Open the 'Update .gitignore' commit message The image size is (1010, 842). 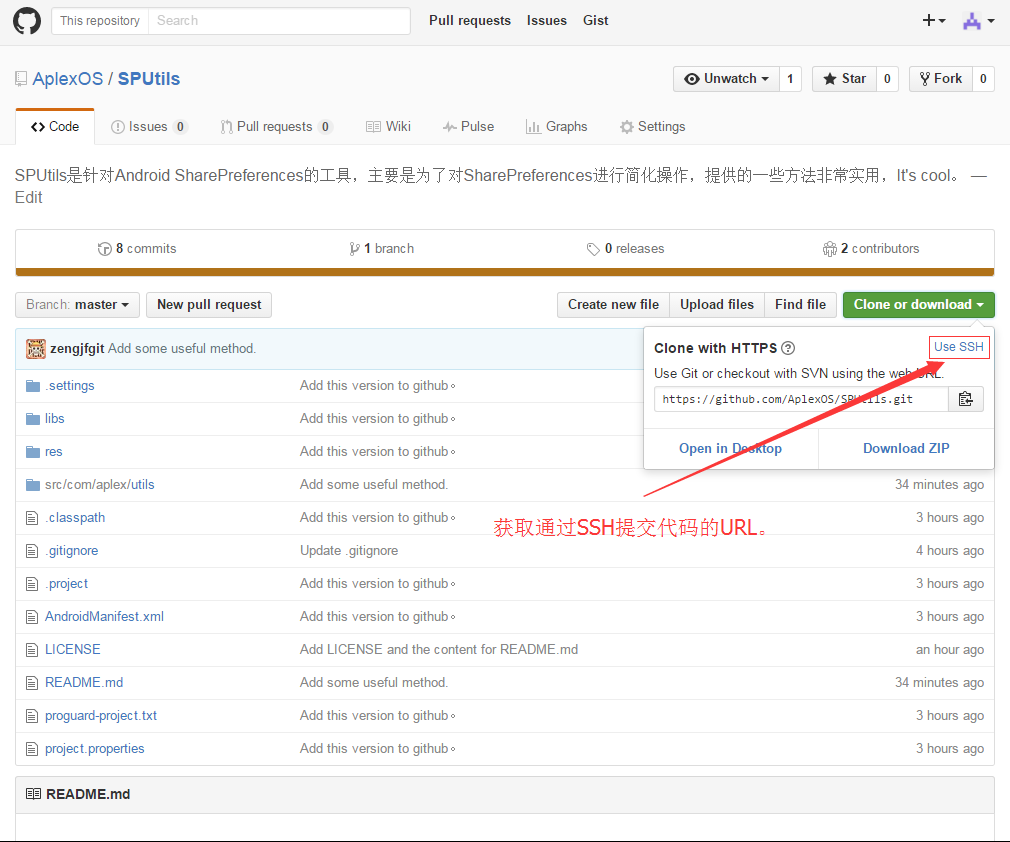point(349,551)
